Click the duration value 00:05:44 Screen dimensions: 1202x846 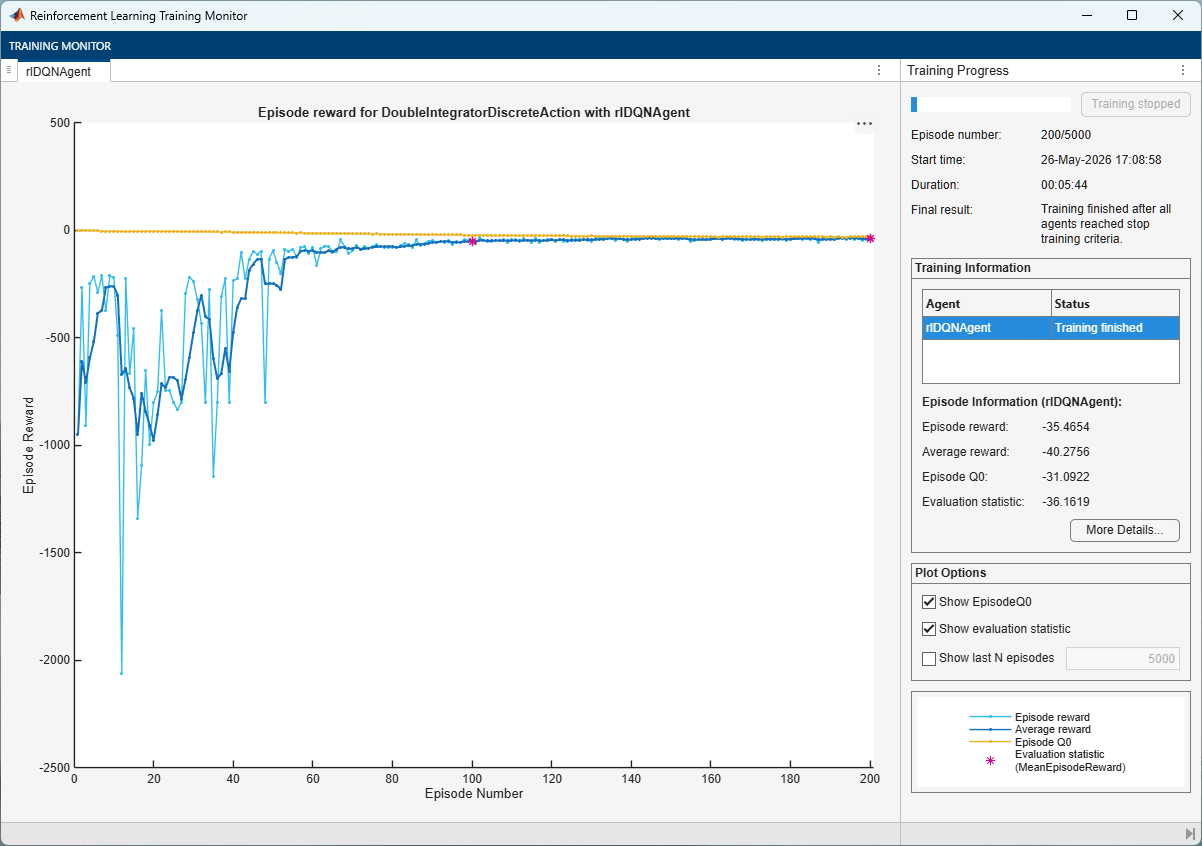coord(1064,185)
